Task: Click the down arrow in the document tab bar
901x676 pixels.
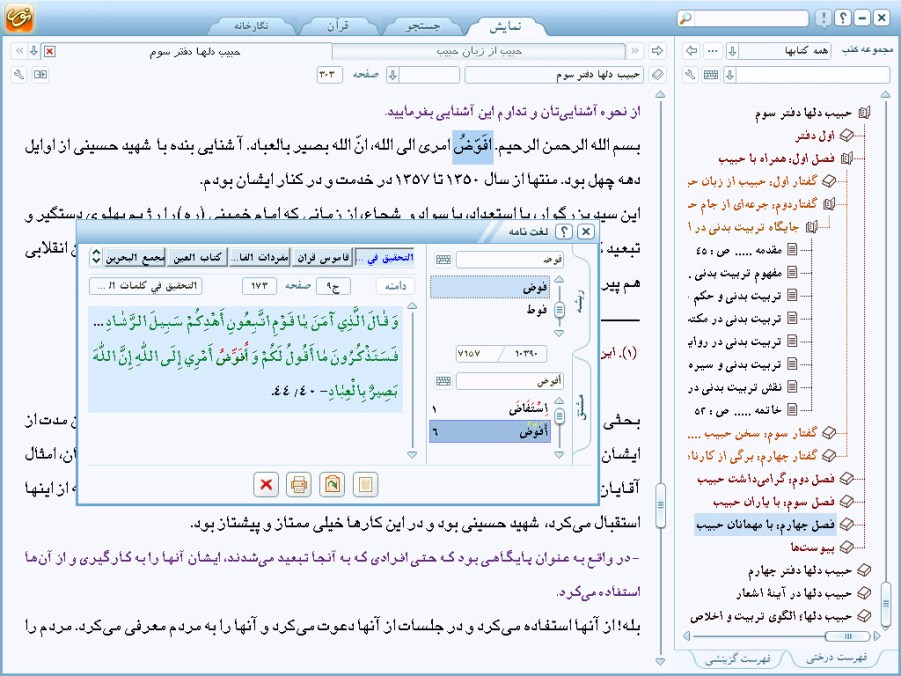Action: [34, 51]
